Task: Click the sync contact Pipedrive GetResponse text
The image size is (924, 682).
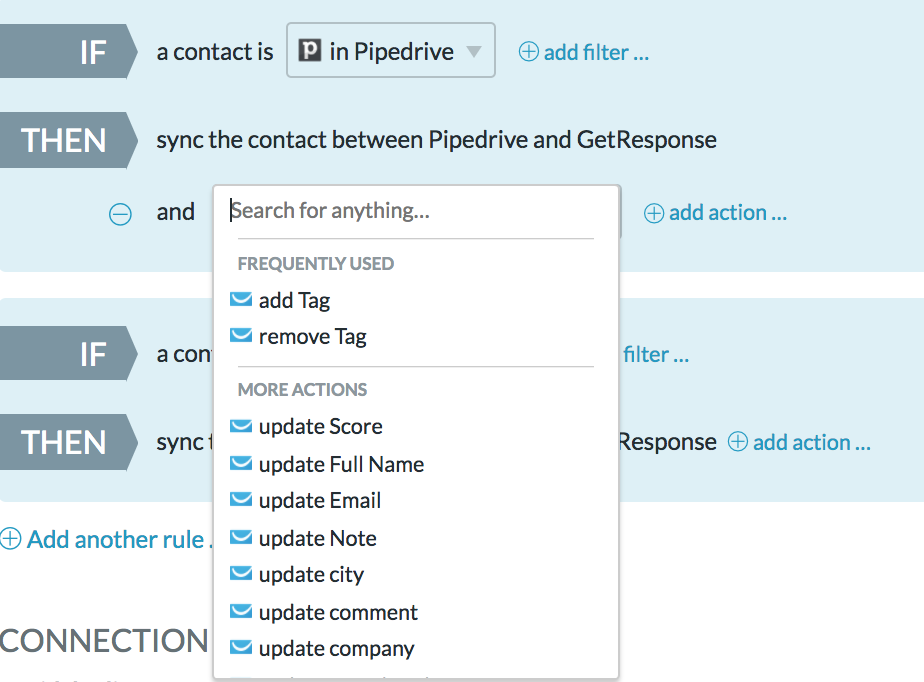Action: coord(436,140)
